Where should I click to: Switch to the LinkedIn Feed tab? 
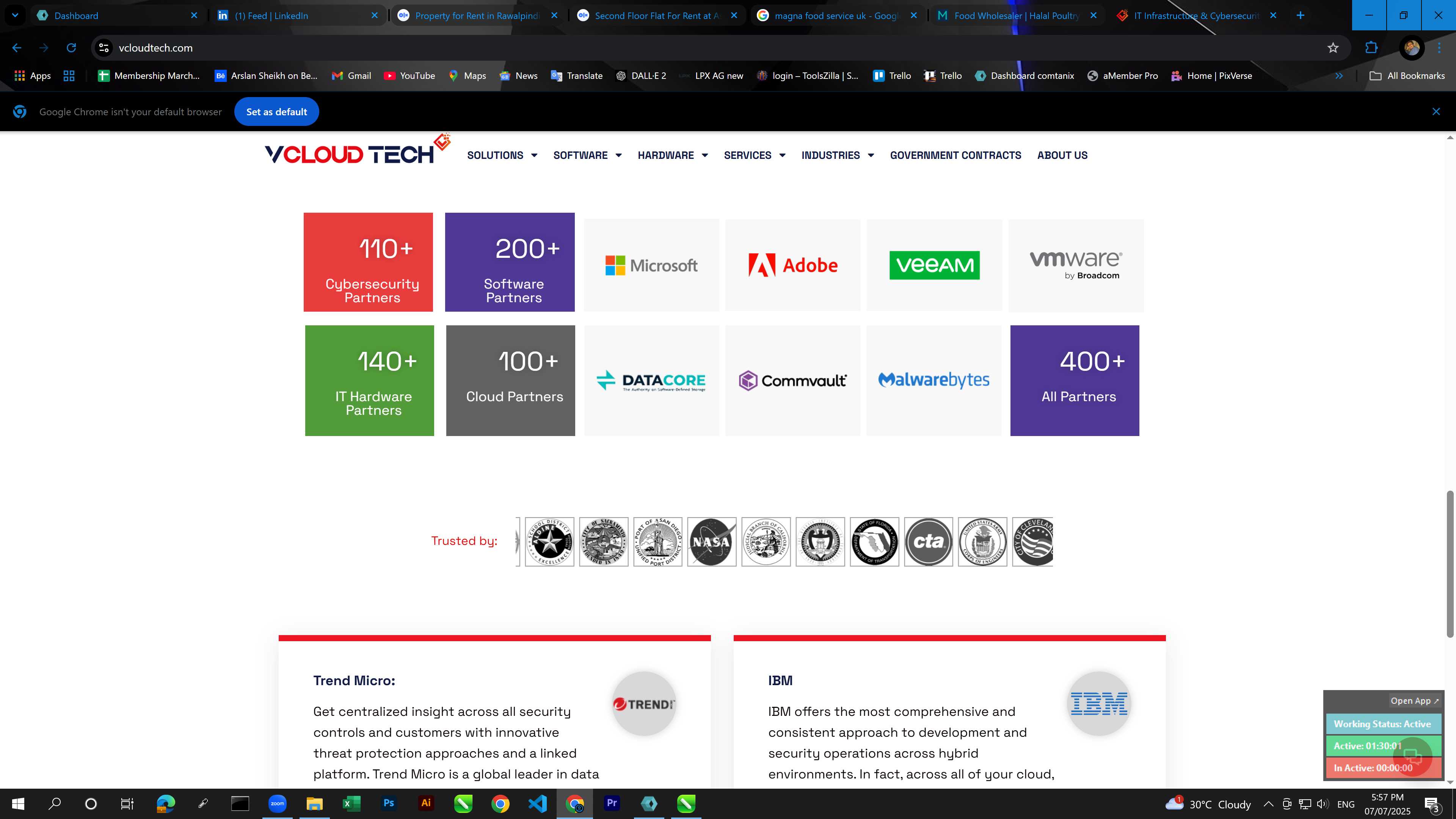pos(298,15)
